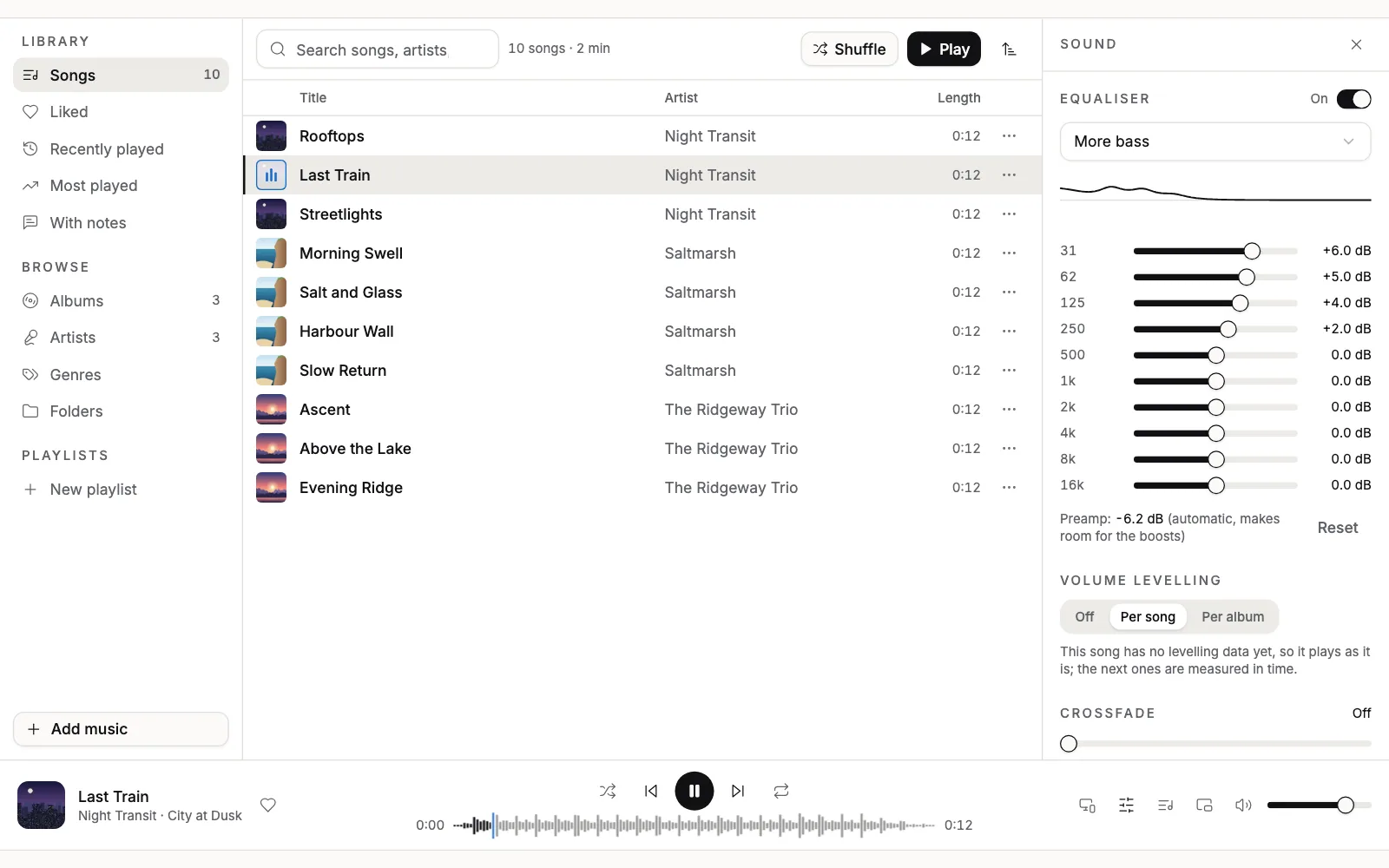Toggle shuffle in the player bar
The image size is (1389, 868).
click(x=608, y=791)
